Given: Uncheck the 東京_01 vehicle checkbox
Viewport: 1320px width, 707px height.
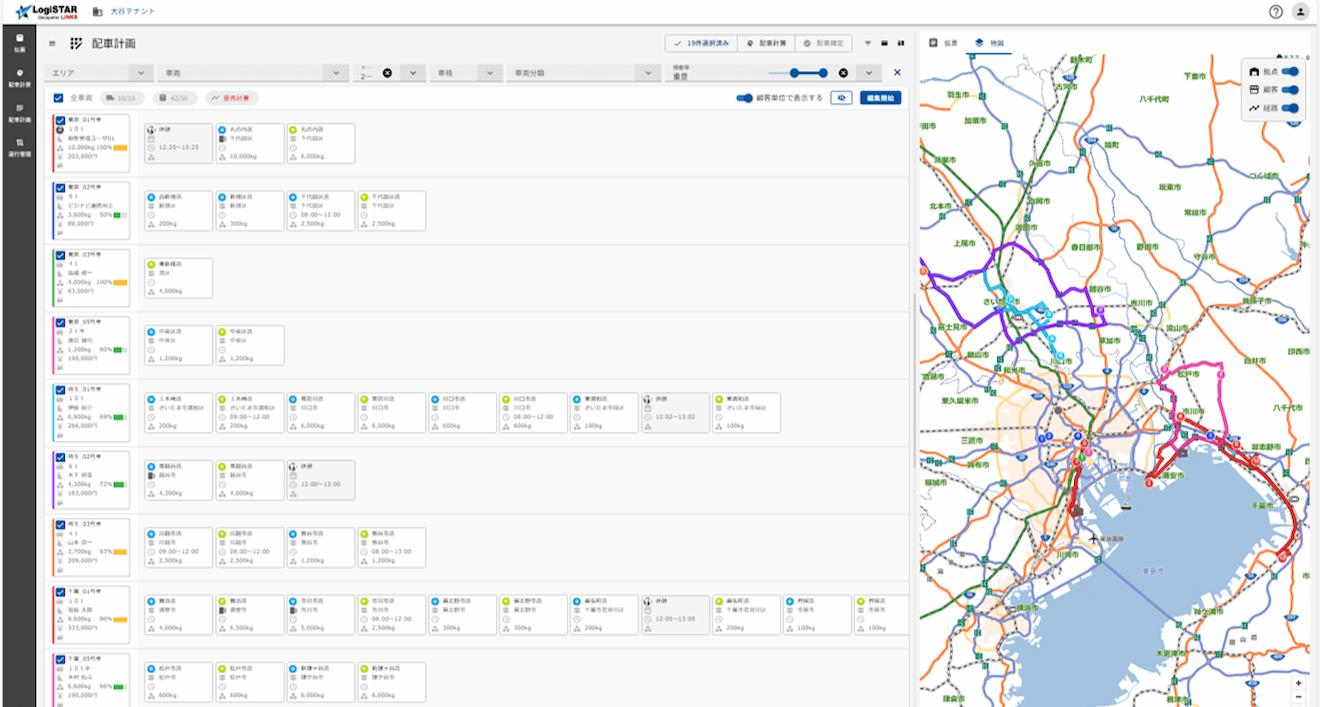Looking at the screenshot, I should [x=60, y=121].
